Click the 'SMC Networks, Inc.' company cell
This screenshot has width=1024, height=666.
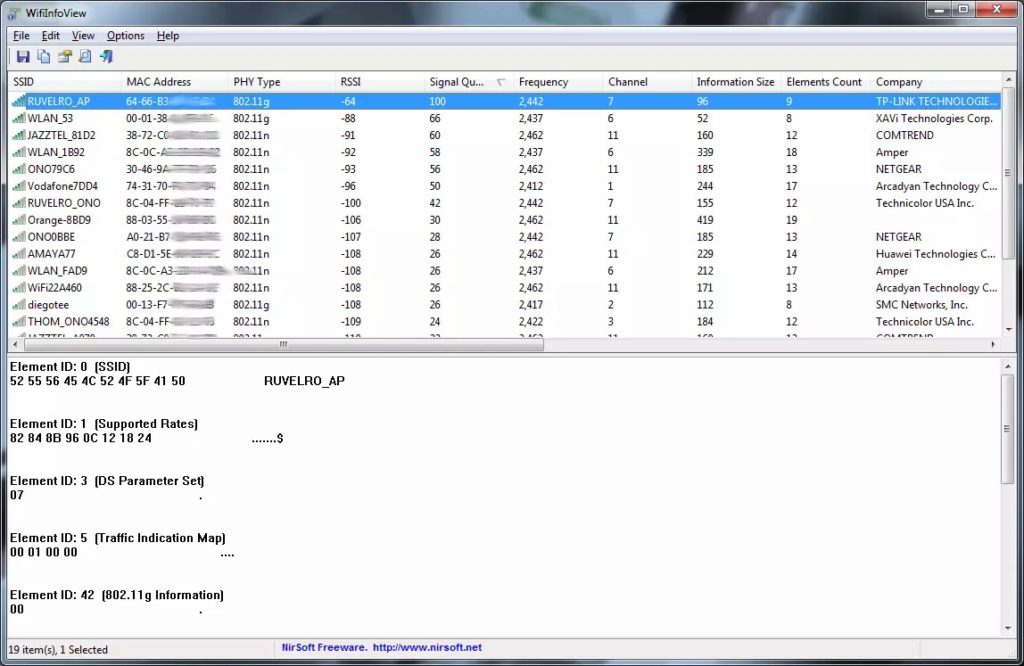(x=921, y=305)
